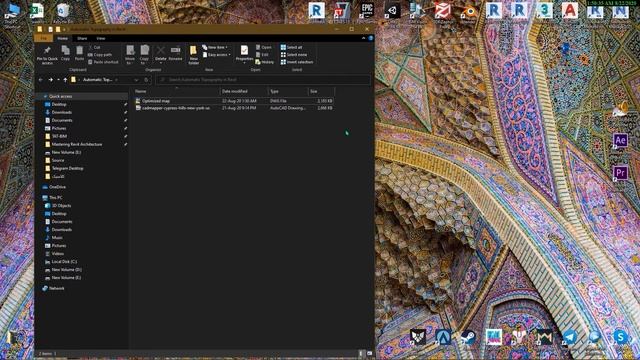Open Mastering Revit Architecture folder
The height and width of the screenshot is (360, 640).
pos(77,144)
